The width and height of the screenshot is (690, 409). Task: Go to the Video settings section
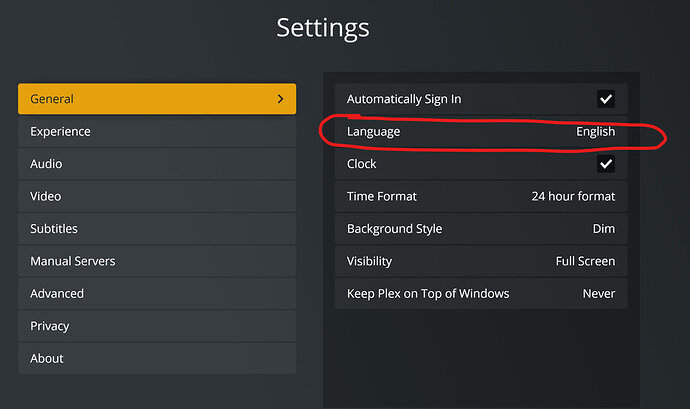[x=156, y=197]
